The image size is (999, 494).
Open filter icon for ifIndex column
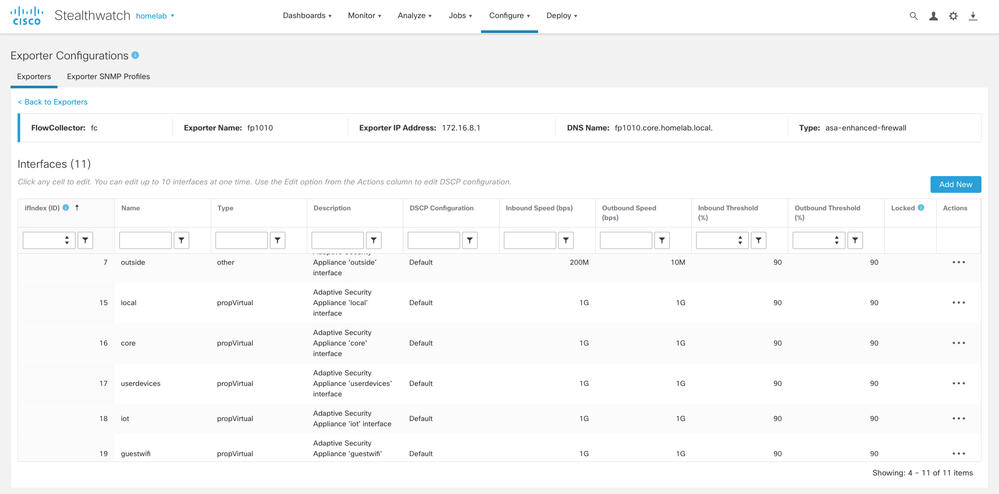click(85, 240)
